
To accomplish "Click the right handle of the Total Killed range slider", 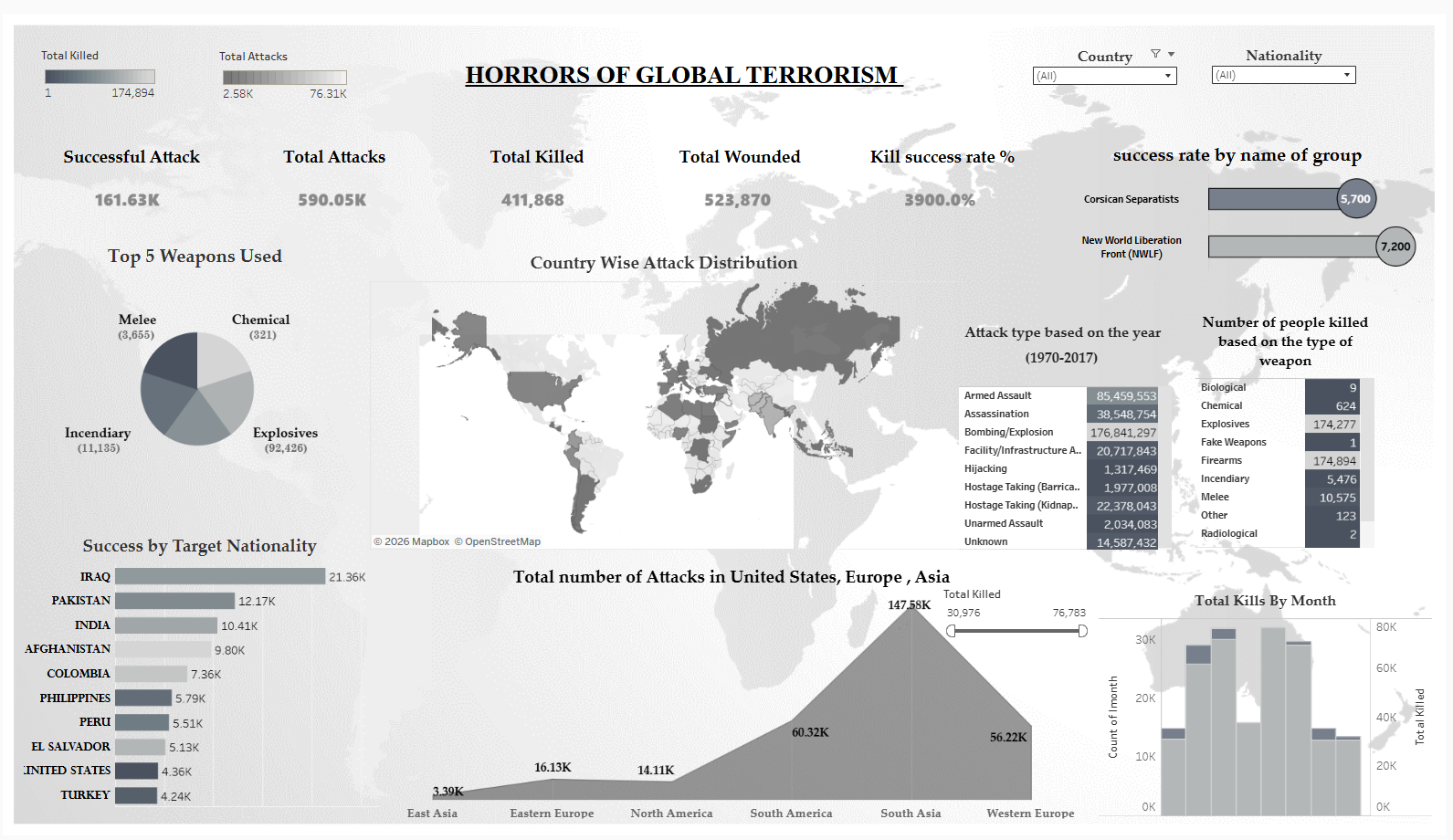I will point(1083,631).
